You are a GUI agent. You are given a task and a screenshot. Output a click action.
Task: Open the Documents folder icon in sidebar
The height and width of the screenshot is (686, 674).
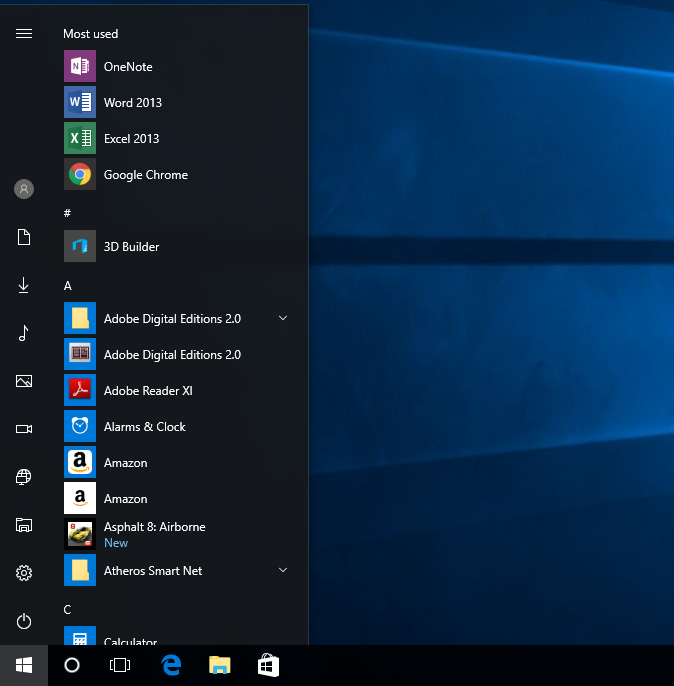point(24,237)
